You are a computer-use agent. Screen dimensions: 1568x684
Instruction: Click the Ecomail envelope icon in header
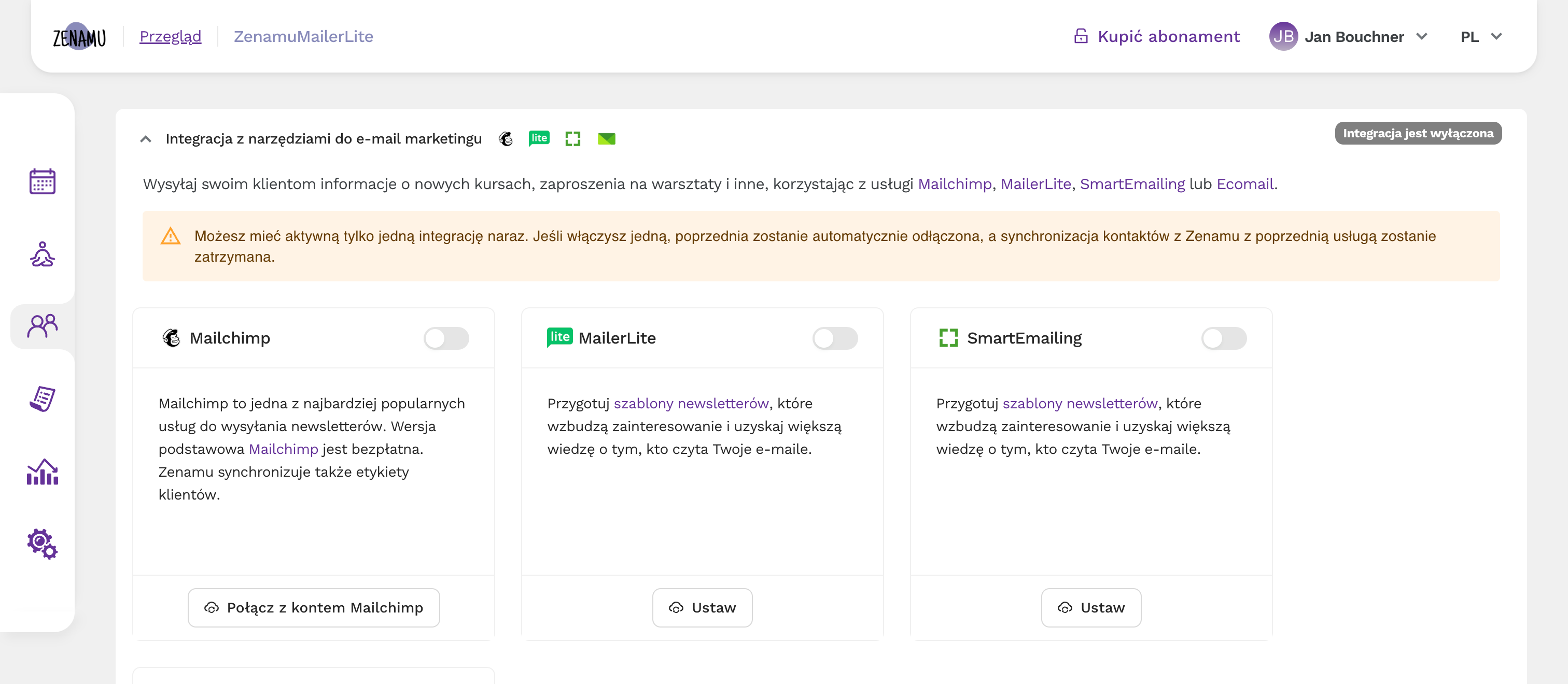point(606,139)
